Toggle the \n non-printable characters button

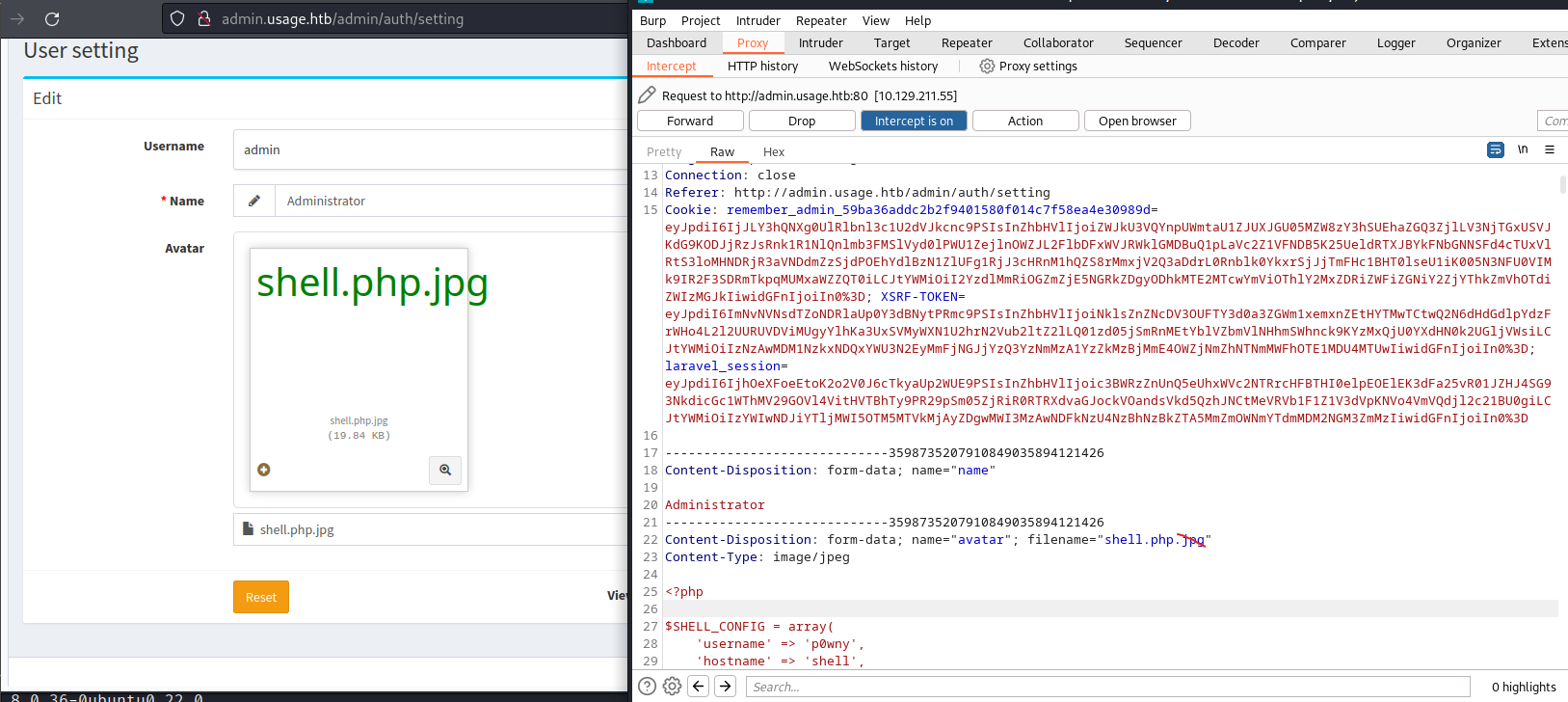pos(1523,149)
